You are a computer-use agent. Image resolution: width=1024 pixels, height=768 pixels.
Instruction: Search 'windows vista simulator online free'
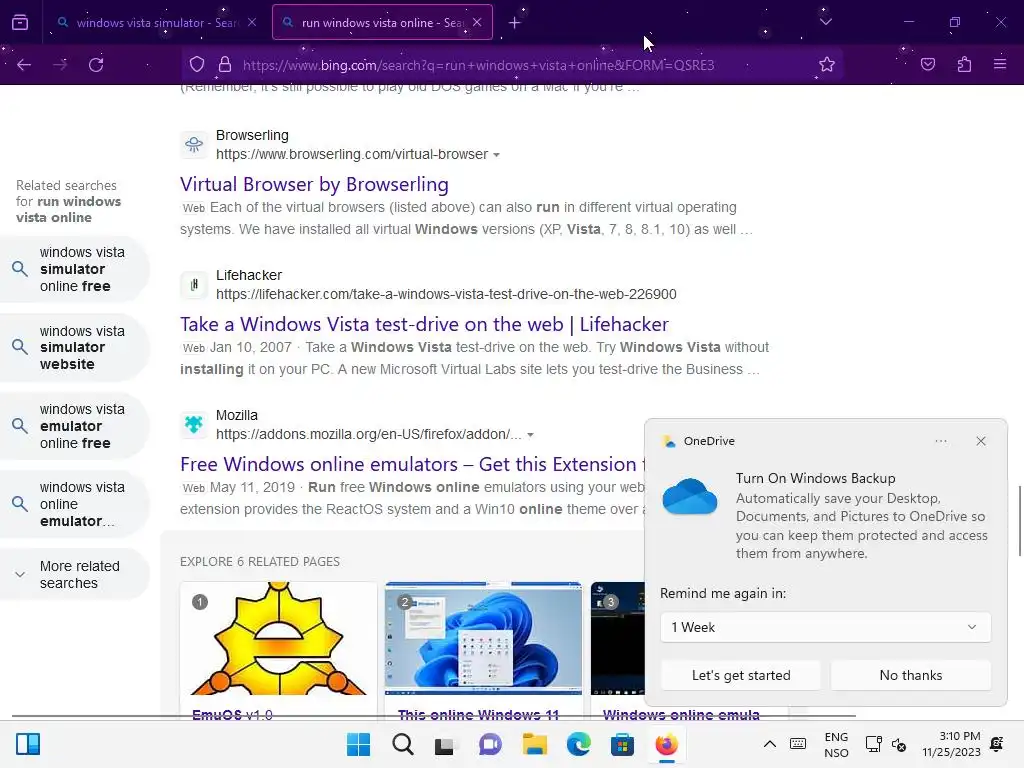pyautogui.click(x=75, y=269)
